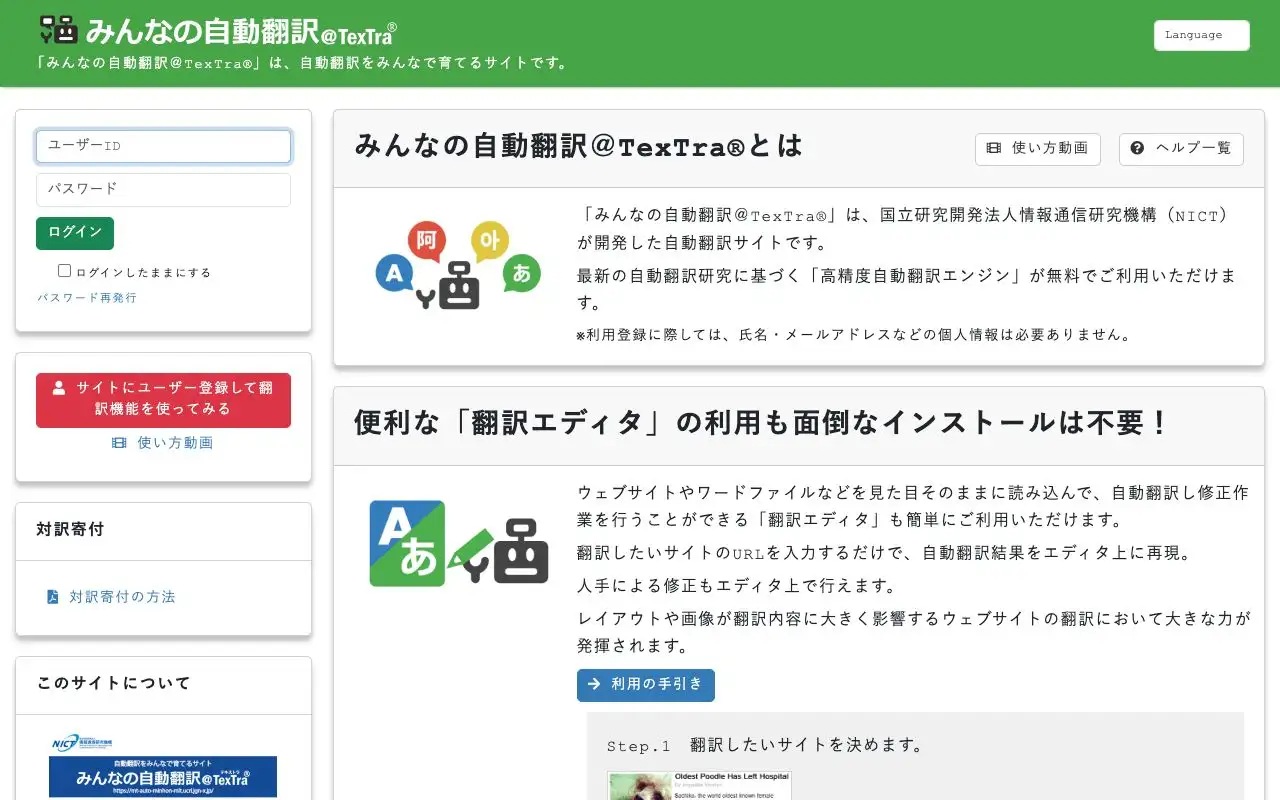Click the TexTra robot logo in header
This screenshot has height=800, width=1280.
[58, 30]
